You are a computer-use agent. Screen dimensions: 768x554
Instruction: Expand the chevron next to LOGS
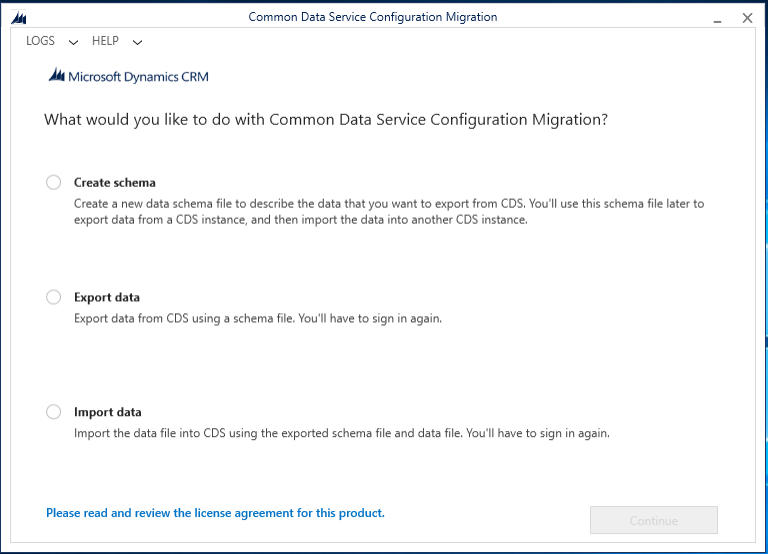click(x=73, y=42)
